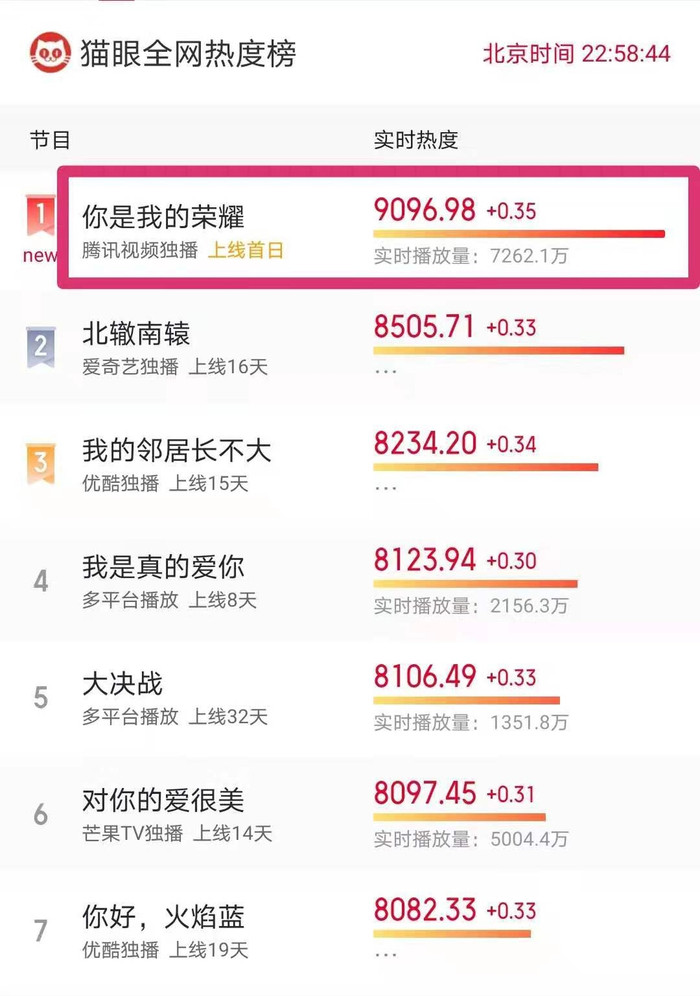Open the show 你是我的荣耀
The height and width of the screenshot is (996, 700).
point(163,217)
